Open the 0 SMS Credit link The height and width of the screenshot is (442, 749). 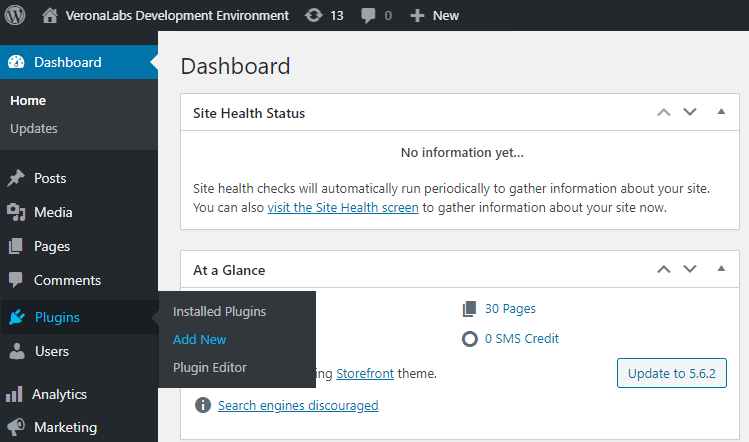[522, 339]
